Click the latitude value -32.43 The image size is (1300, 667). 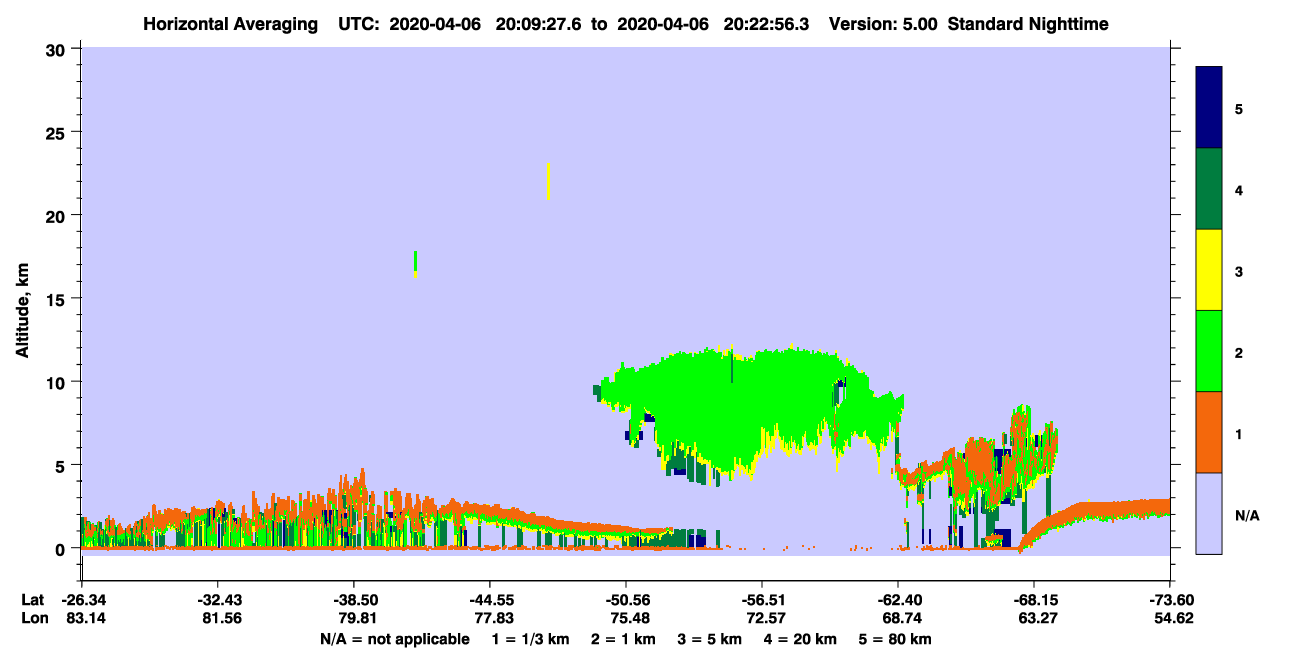[x=217, y=600]
